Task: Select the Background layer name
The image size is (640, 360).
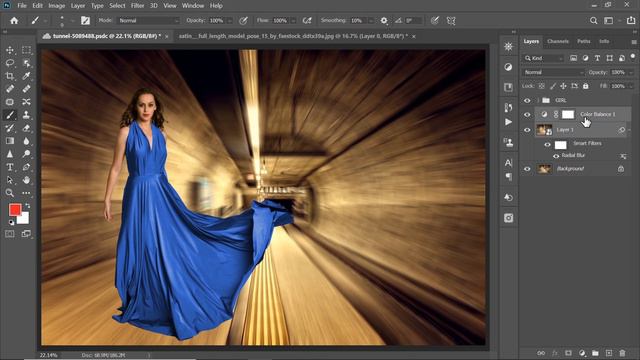Action: (x=570, y=169)
